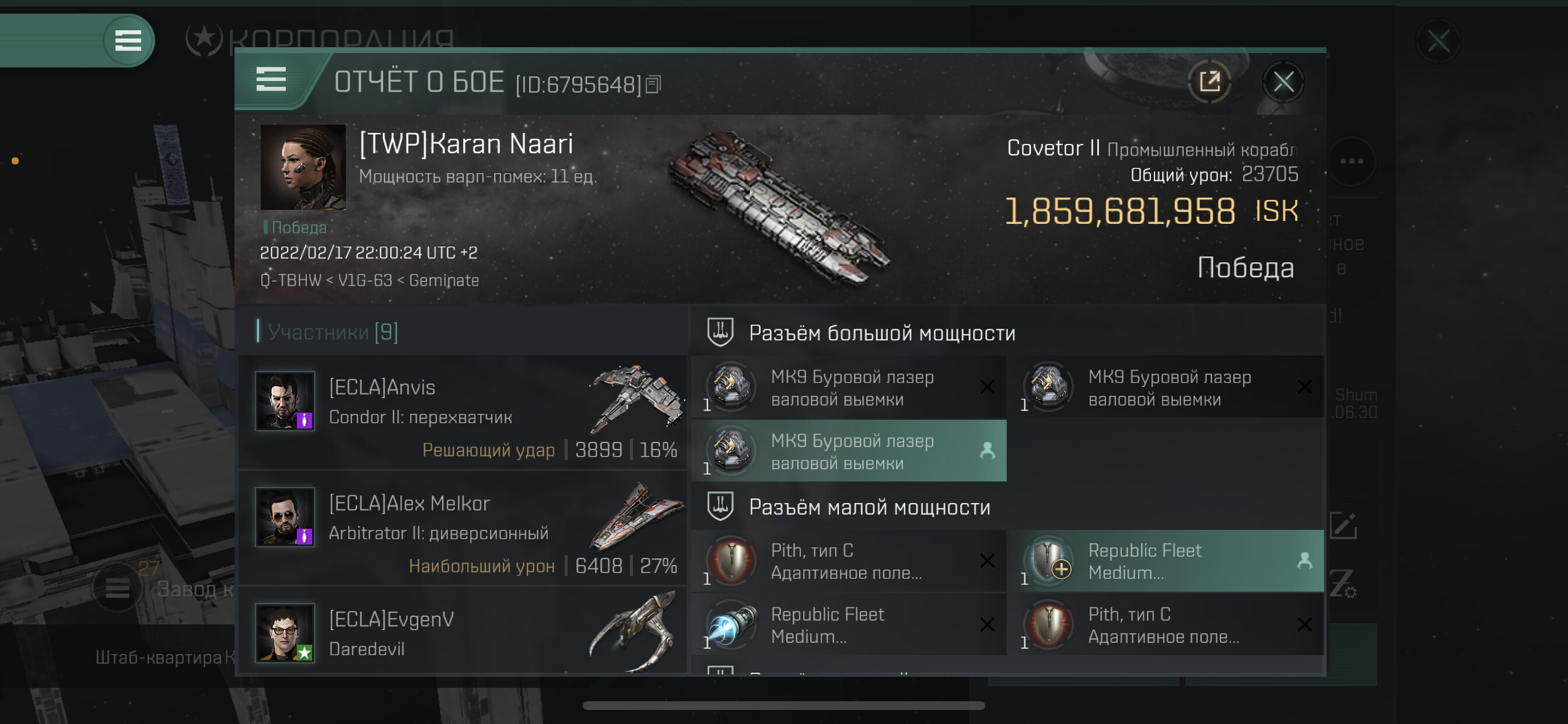This screenshot has width=1568, height=724.
Task: Click the system path Q-TBHW < V1G-63 < Geminate
Action: pos(369,280)
